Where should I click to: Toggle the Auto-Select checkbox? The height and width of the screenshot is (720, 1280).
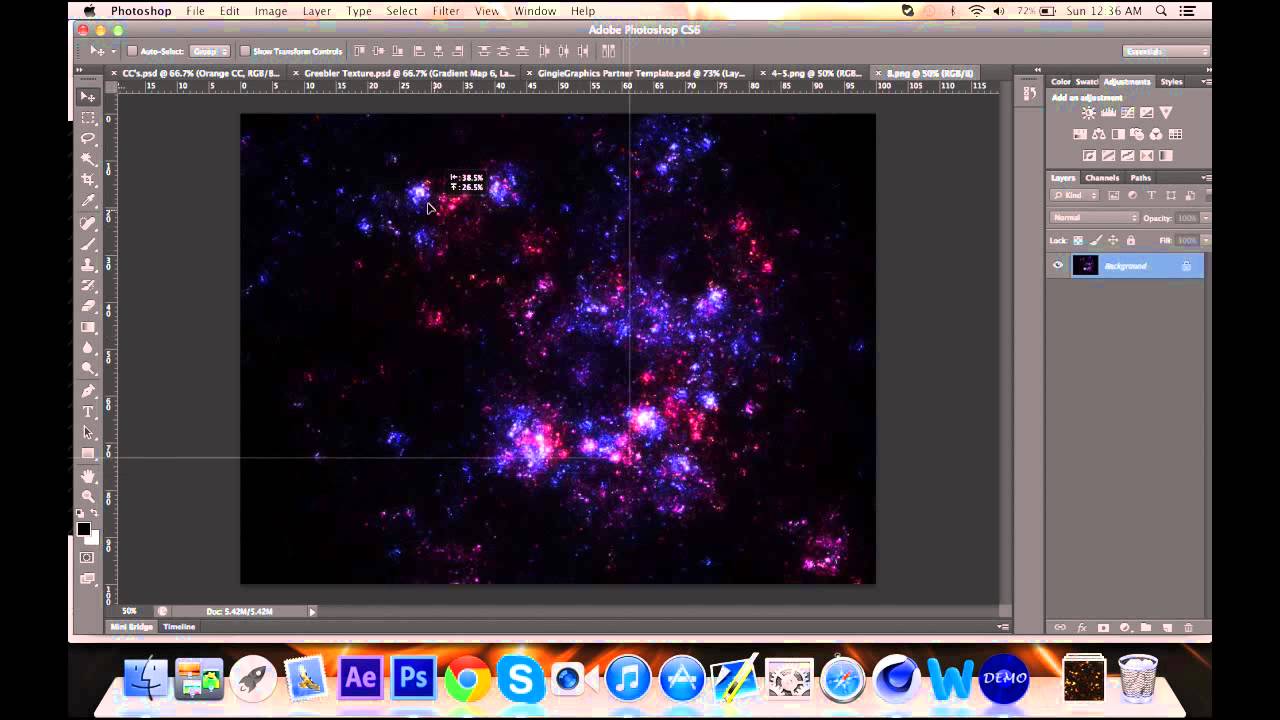pyautogui.click(x=132, y=51)
